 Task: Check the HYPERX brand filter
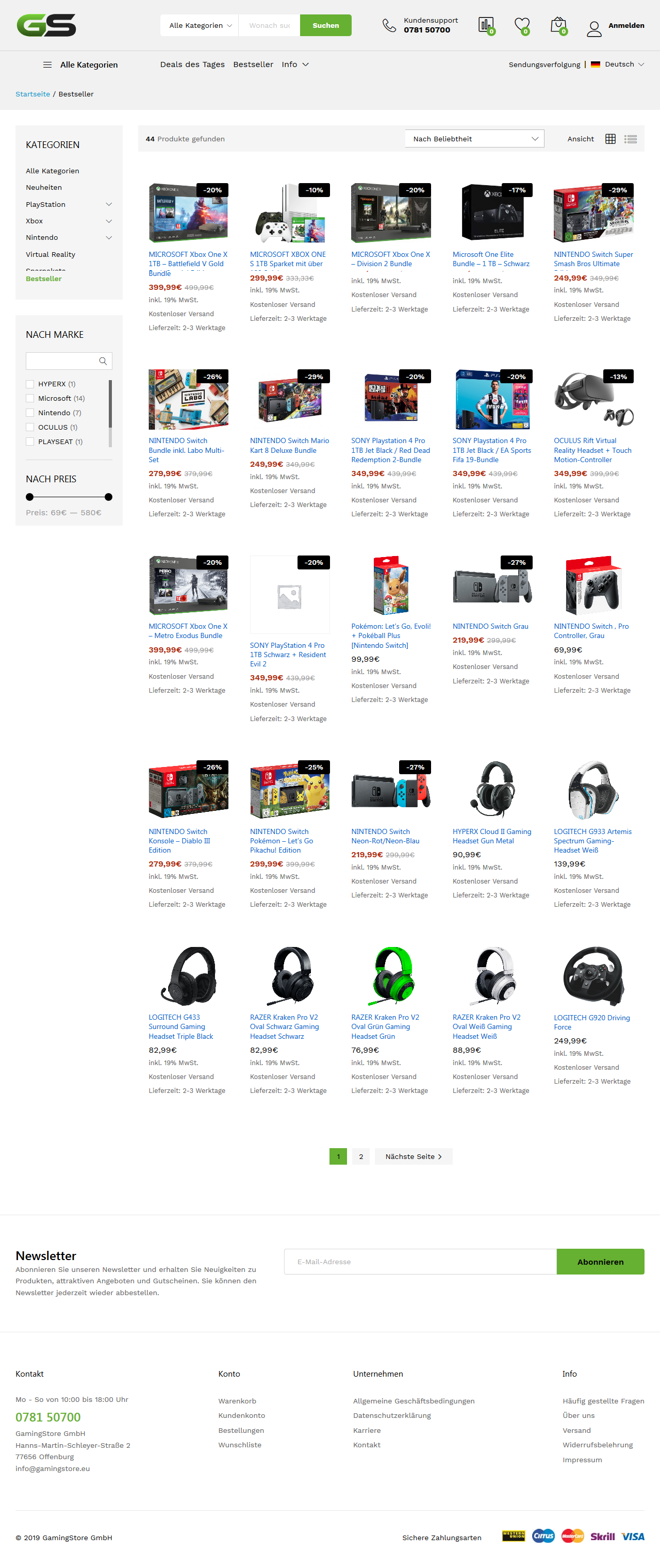[x=30, y=384]
